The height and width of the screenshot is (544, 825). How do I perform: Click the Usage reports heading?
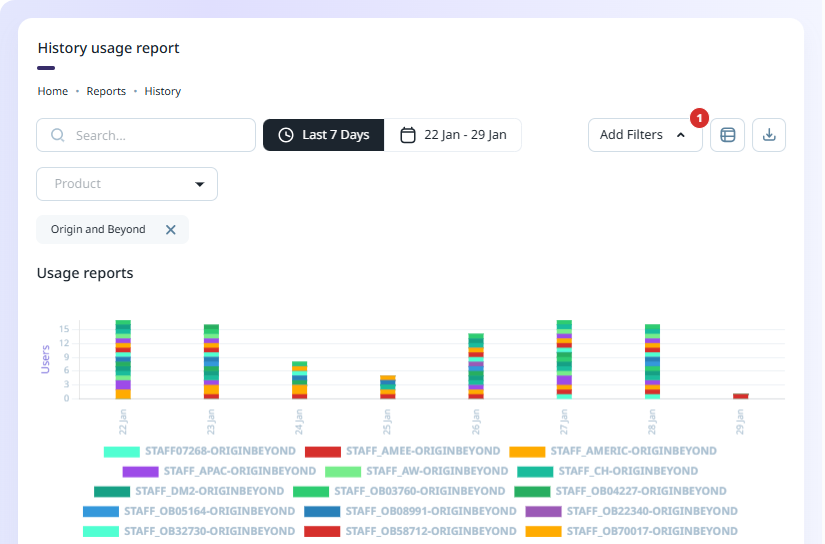pyautogui.click(x=85, y=274)
